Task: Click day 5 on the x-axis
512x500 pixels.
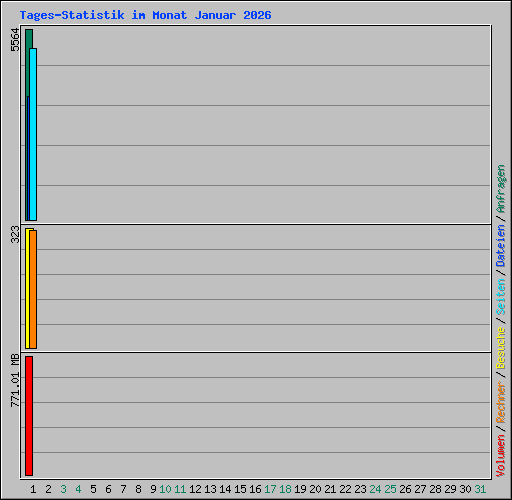Action: [93, 489]
